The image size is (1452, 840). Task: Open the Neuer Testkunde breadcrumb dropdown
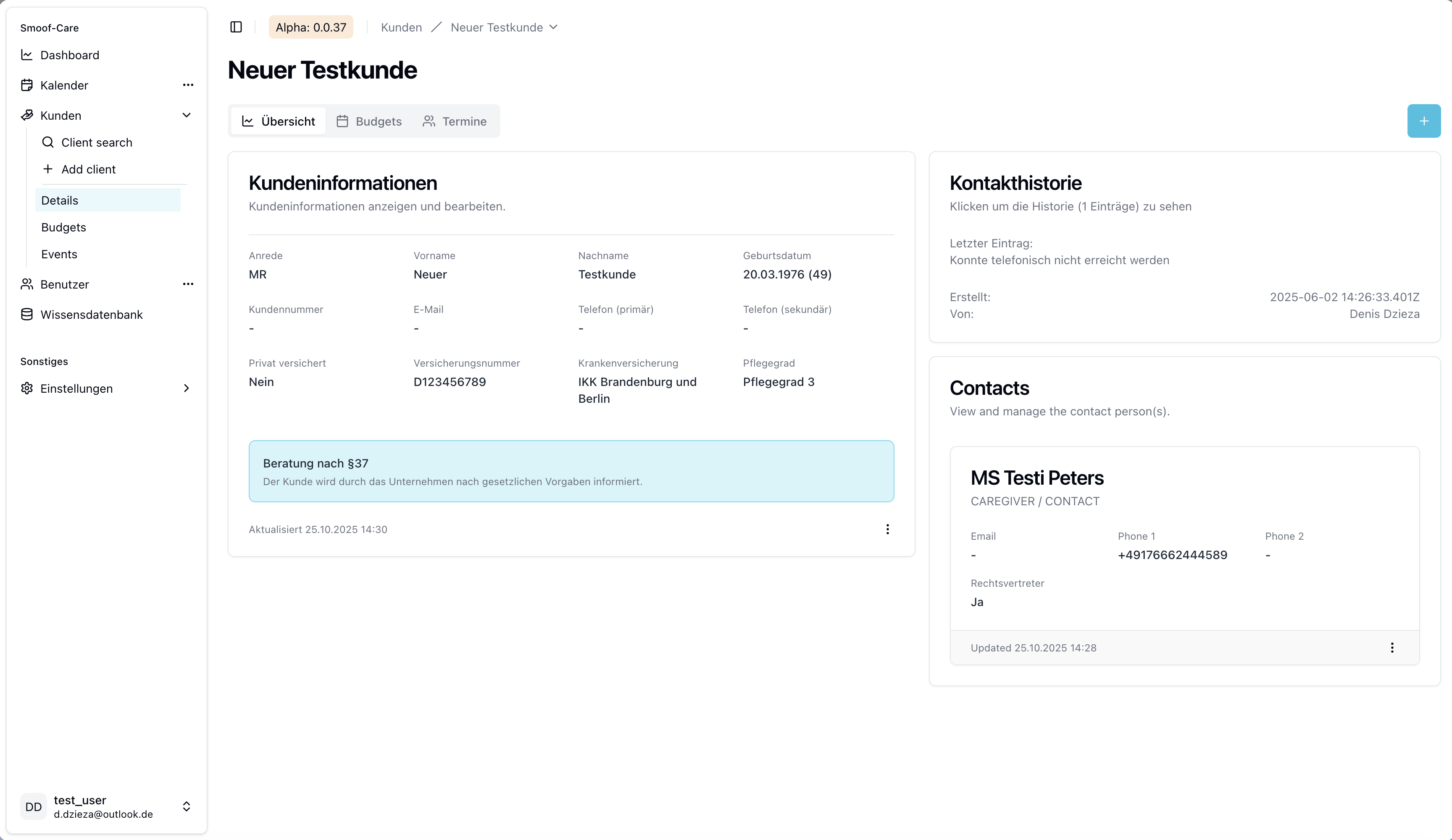click(504, 27)
